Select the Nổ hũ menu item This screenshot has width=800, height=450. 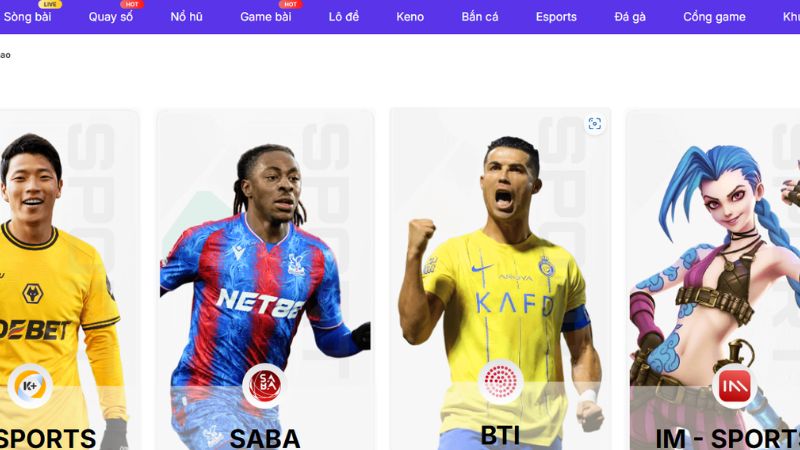tap(186, 17)
